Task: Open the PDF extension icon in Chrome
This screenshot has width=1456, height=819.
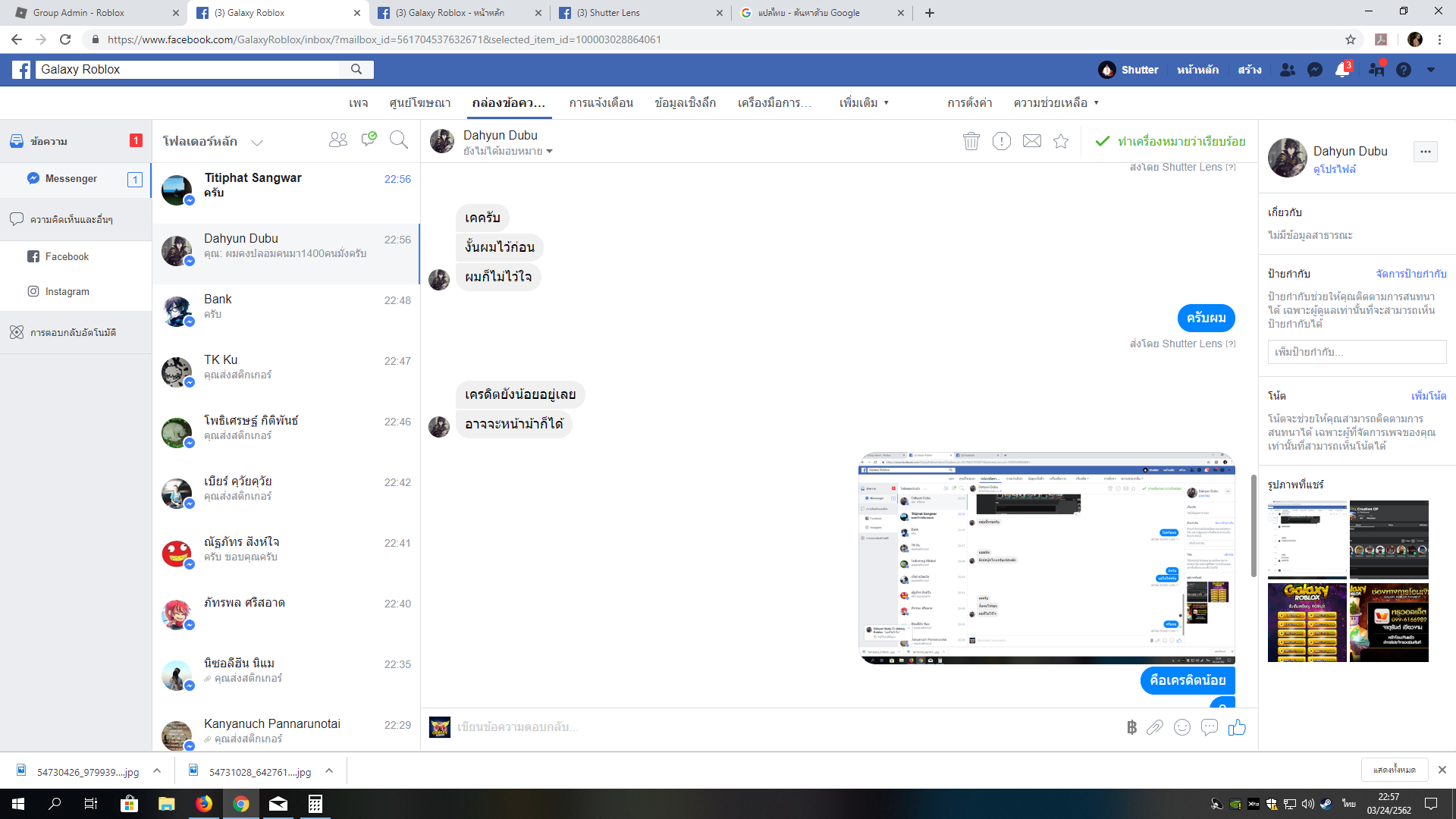Action: pos(1381,39)
